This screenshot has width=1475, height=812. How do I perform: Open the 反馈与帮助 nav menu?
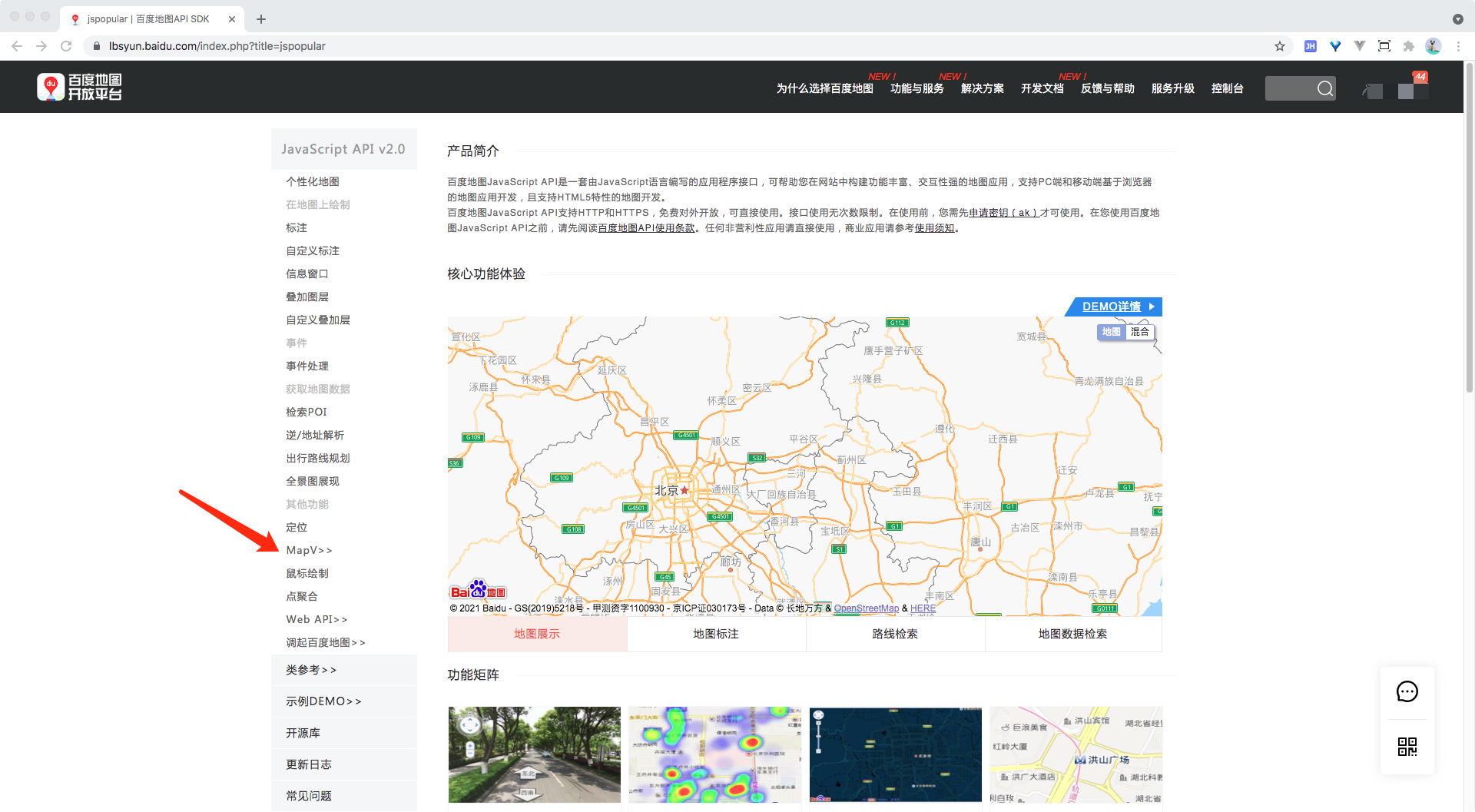(x=1108, y=88)
